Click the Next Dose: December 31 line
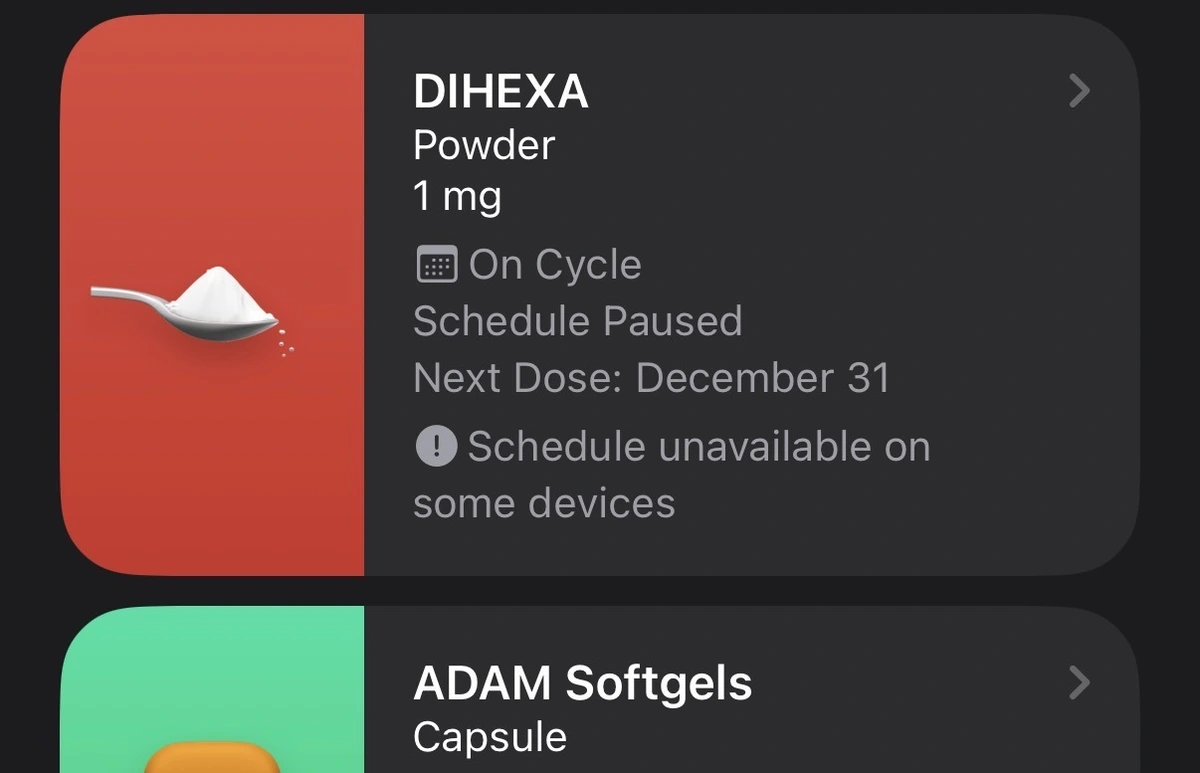1200x773 pixels. [651, 378]
